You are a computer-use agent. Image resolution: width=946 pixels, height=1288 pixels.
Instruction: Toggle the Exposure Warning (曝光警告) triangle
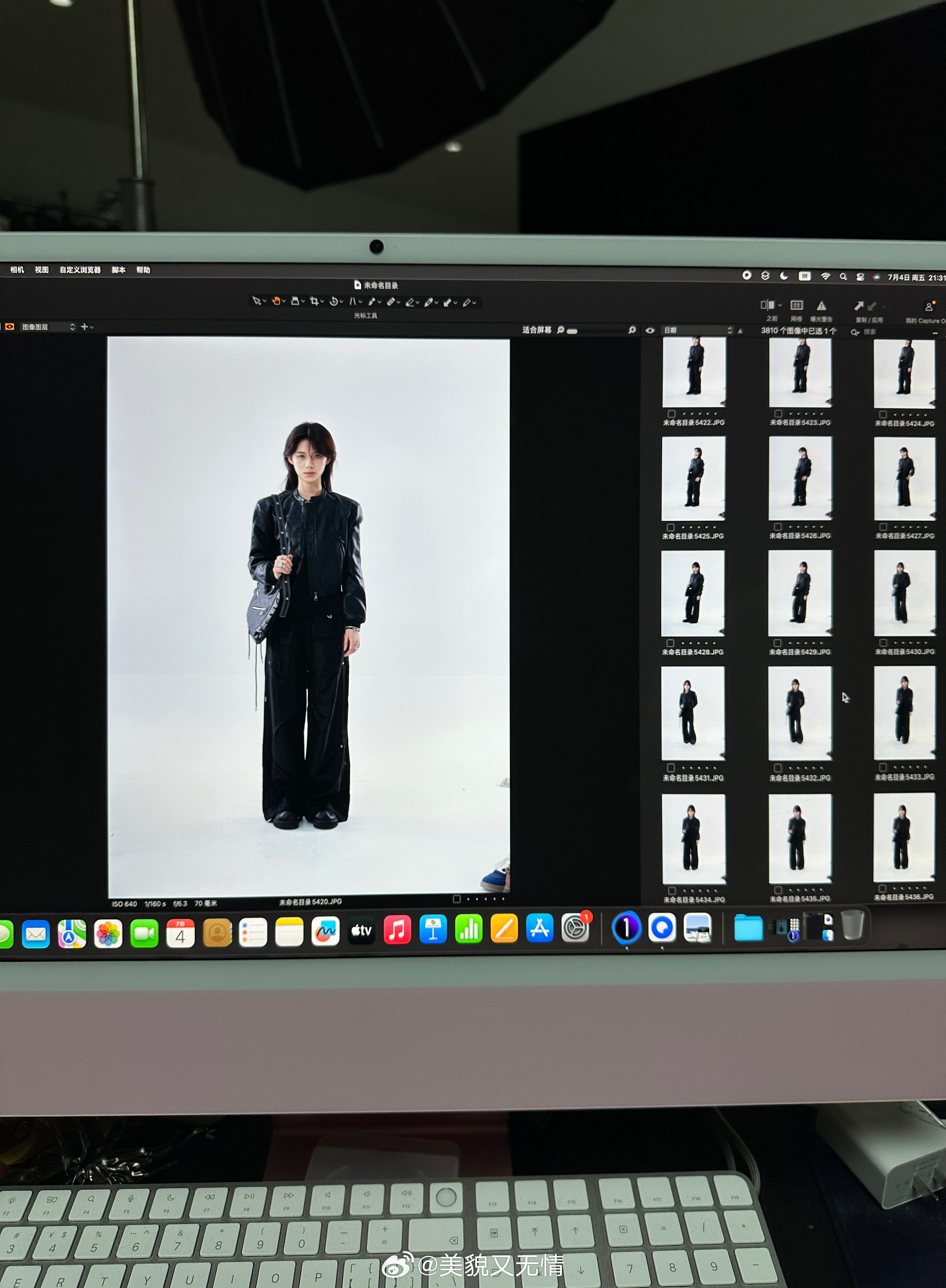click(x=821, y=306)
